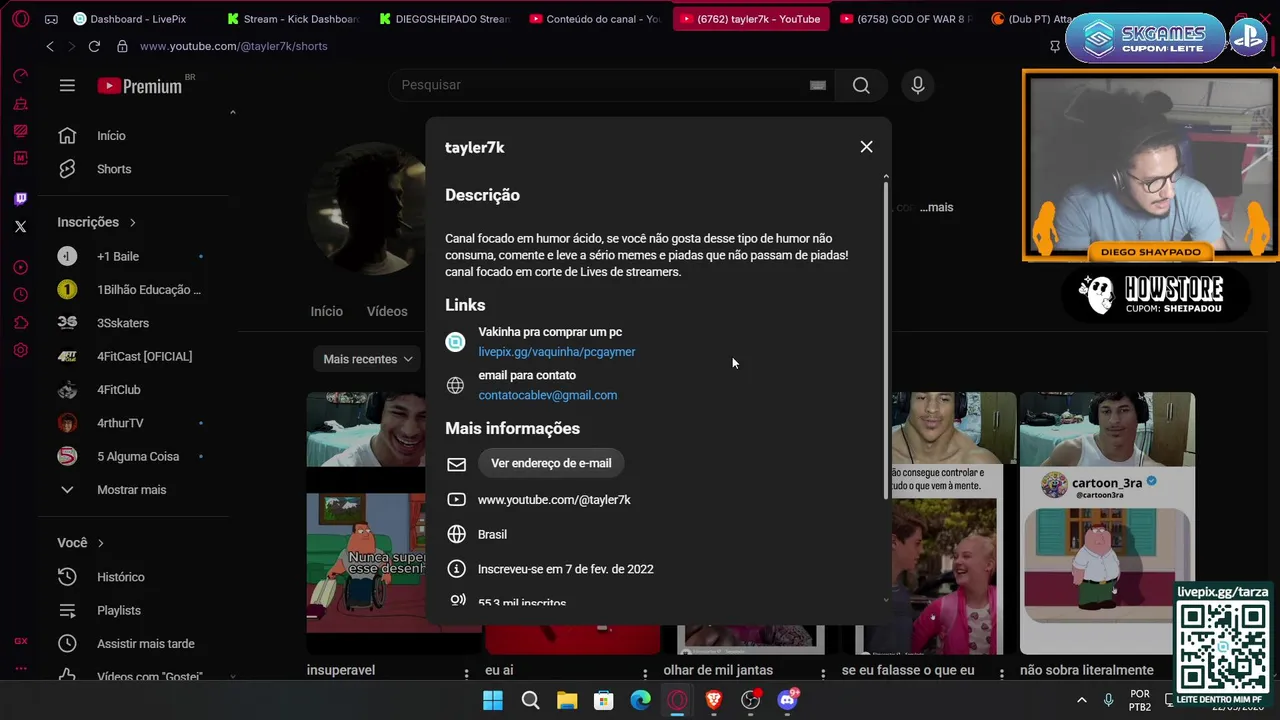Open Brave browser from taskbar
1280x720 pixels.
(x=714, y=700)
